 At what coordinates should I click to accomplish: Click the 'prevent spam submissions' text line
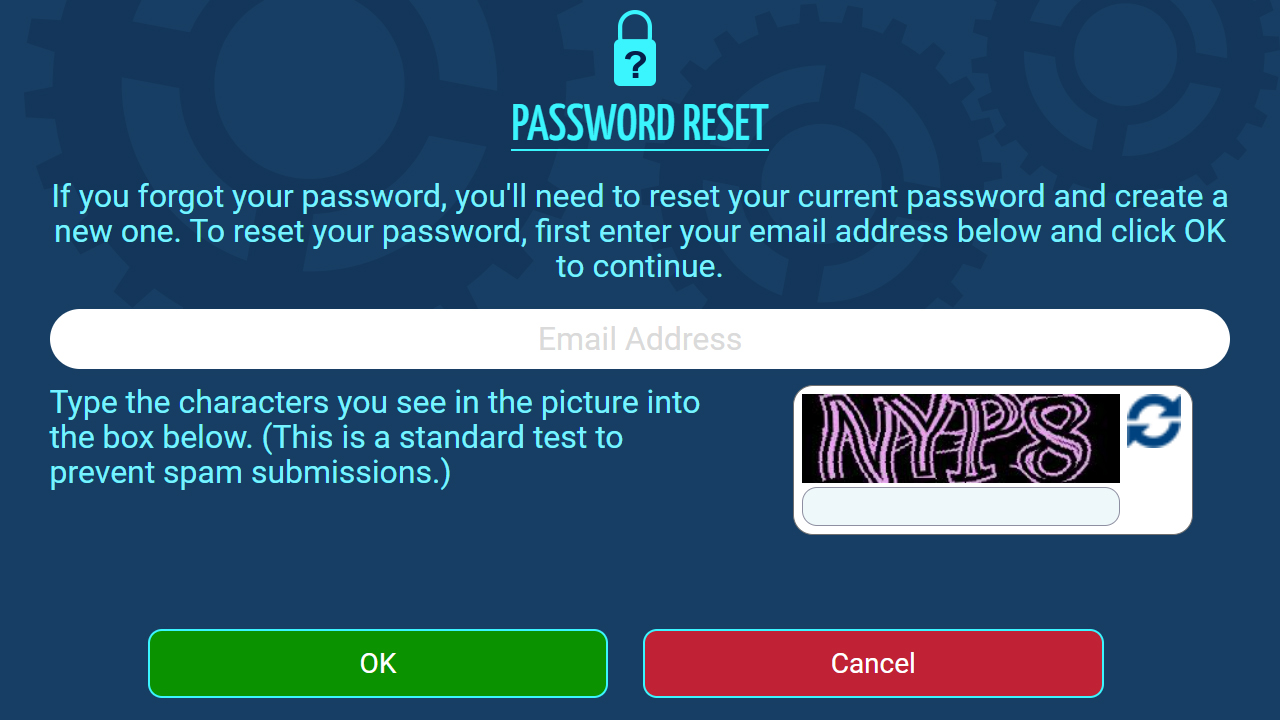250,472
